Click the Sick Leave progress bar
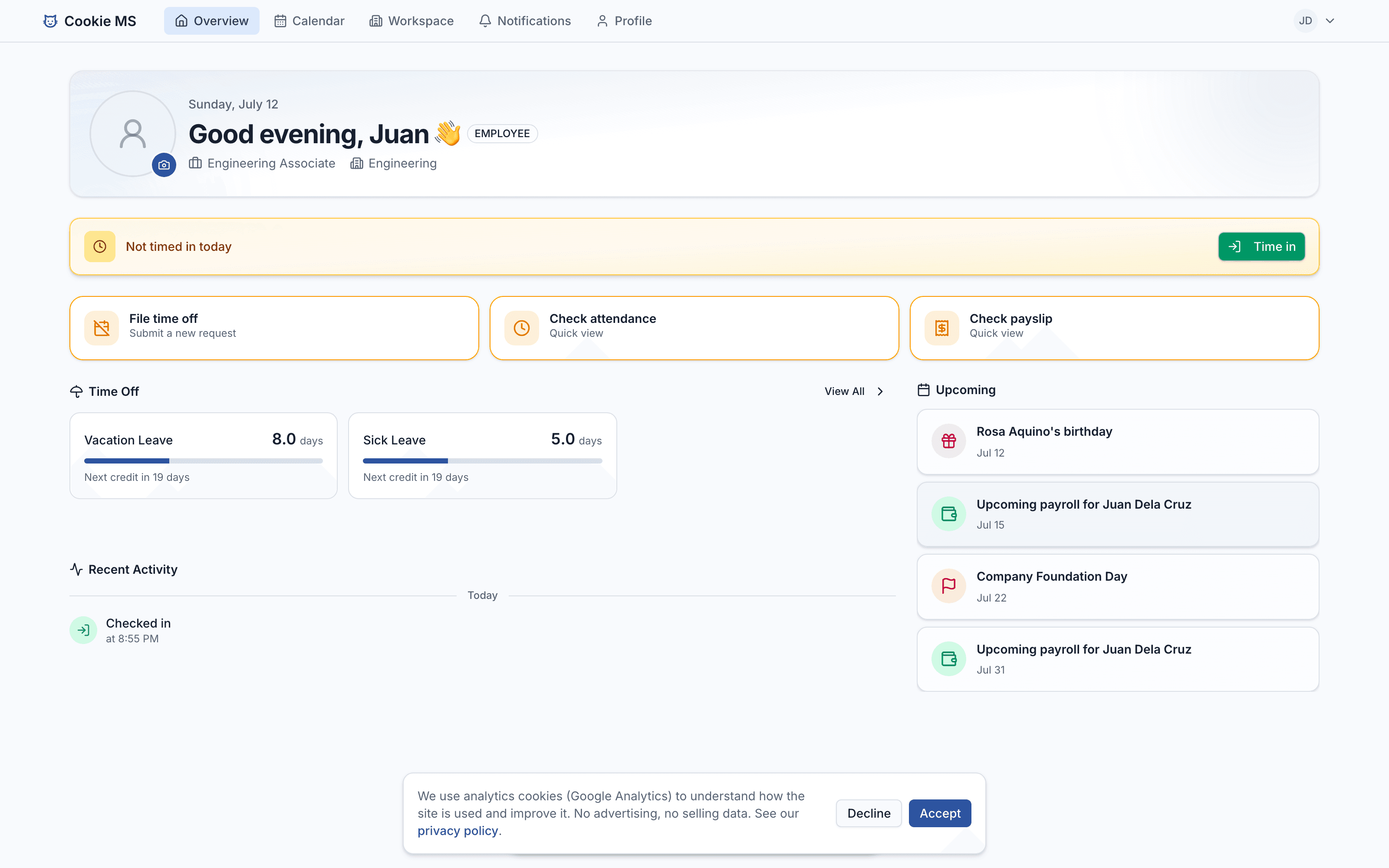This screenshot has width=1389, height=868. pyautogui.click(x=483, y=461)
